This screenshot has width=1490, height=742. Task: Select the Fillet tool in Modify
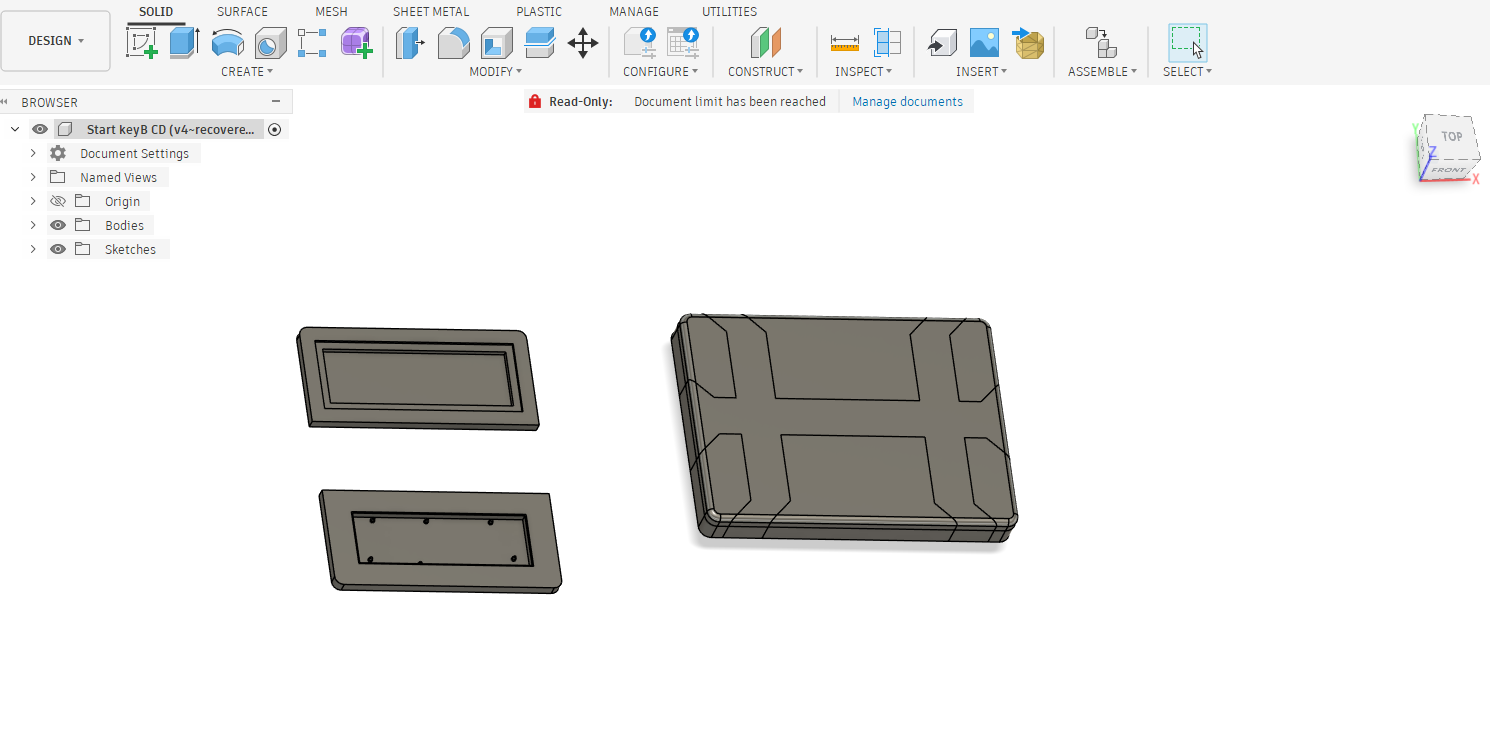pos(454,43)
